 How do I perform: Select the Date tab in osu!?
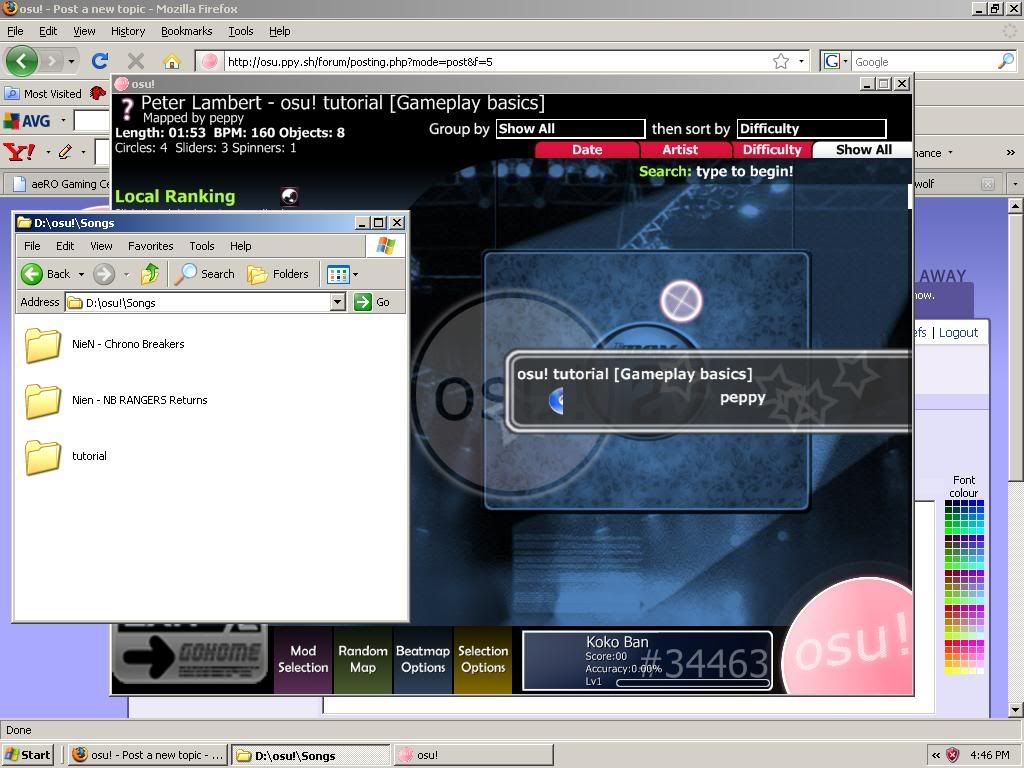tap(587, 150)
